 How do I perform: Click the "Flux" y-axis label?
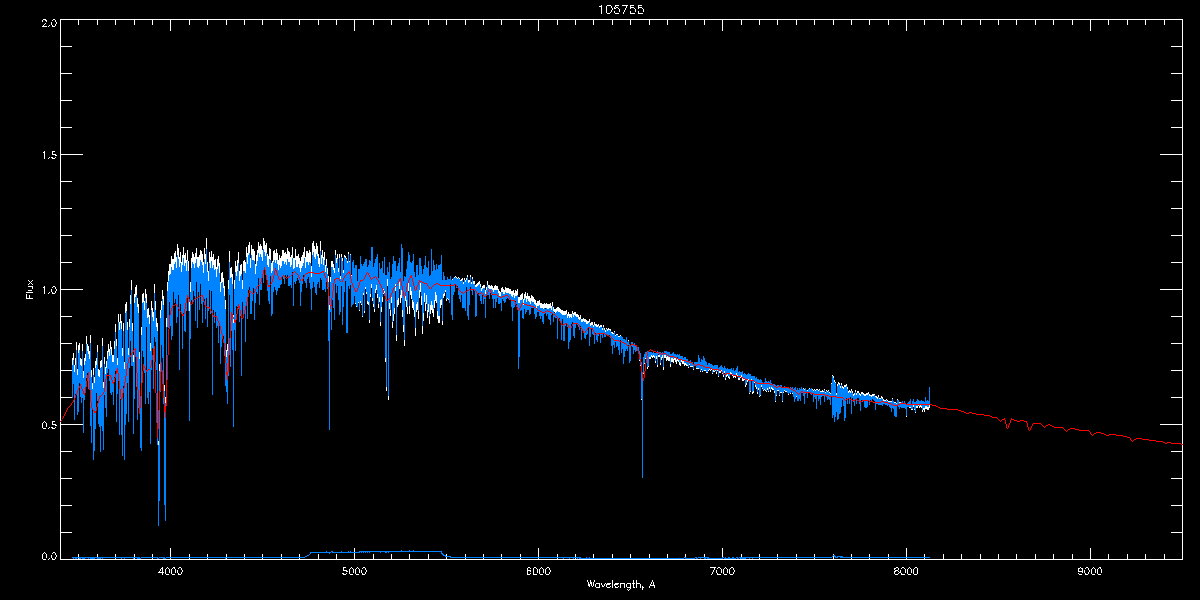coord(30,289)
